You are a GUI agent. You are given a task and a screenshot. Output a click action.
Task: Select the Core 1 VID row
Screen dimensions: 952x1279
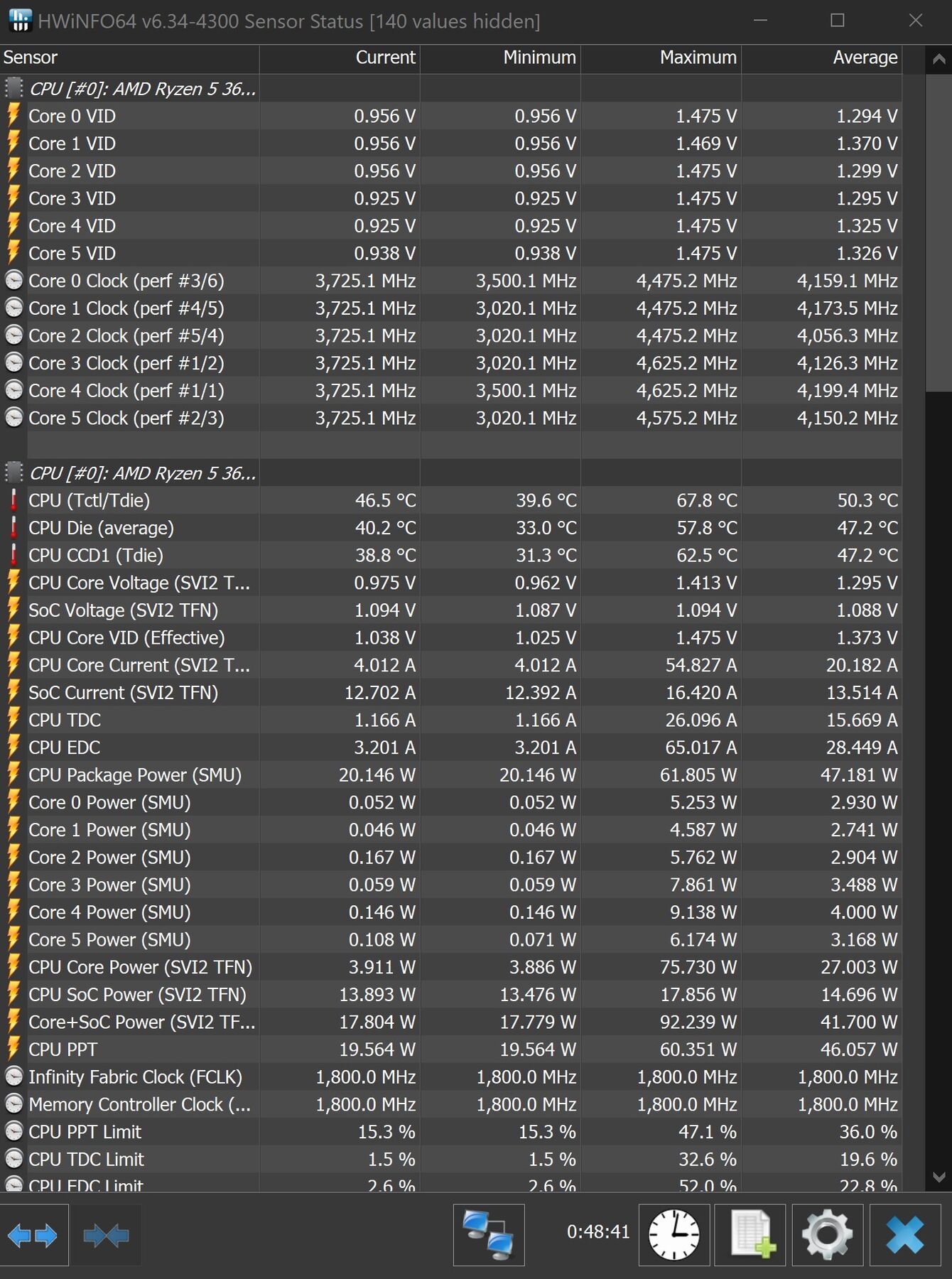[x=451, y=144]
